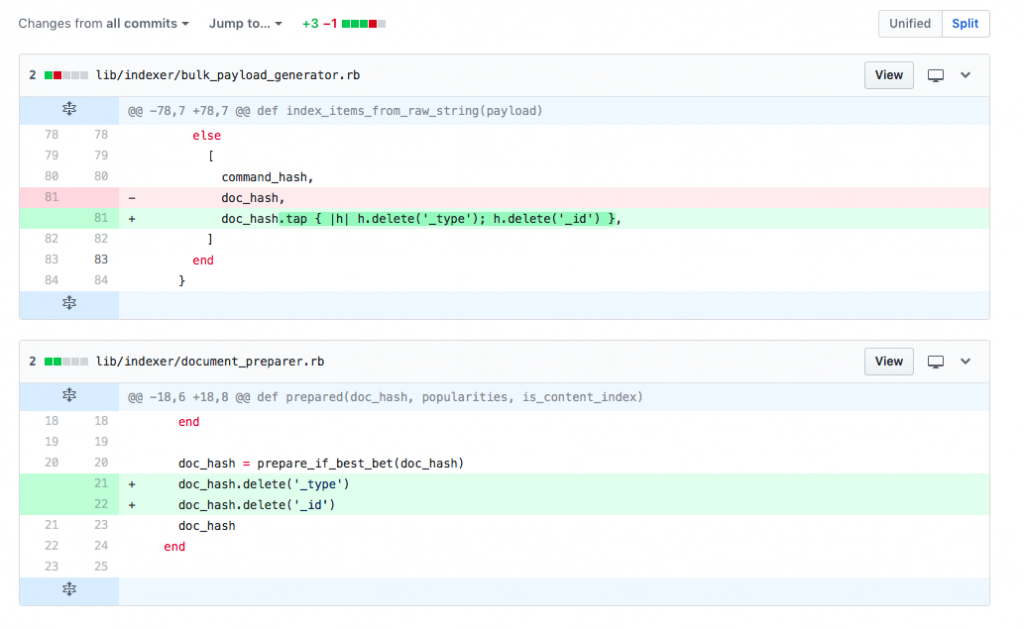View the document_preparer.rb file
The width and height of the screenshot is (1024, 628).
[x=889, y=362]
